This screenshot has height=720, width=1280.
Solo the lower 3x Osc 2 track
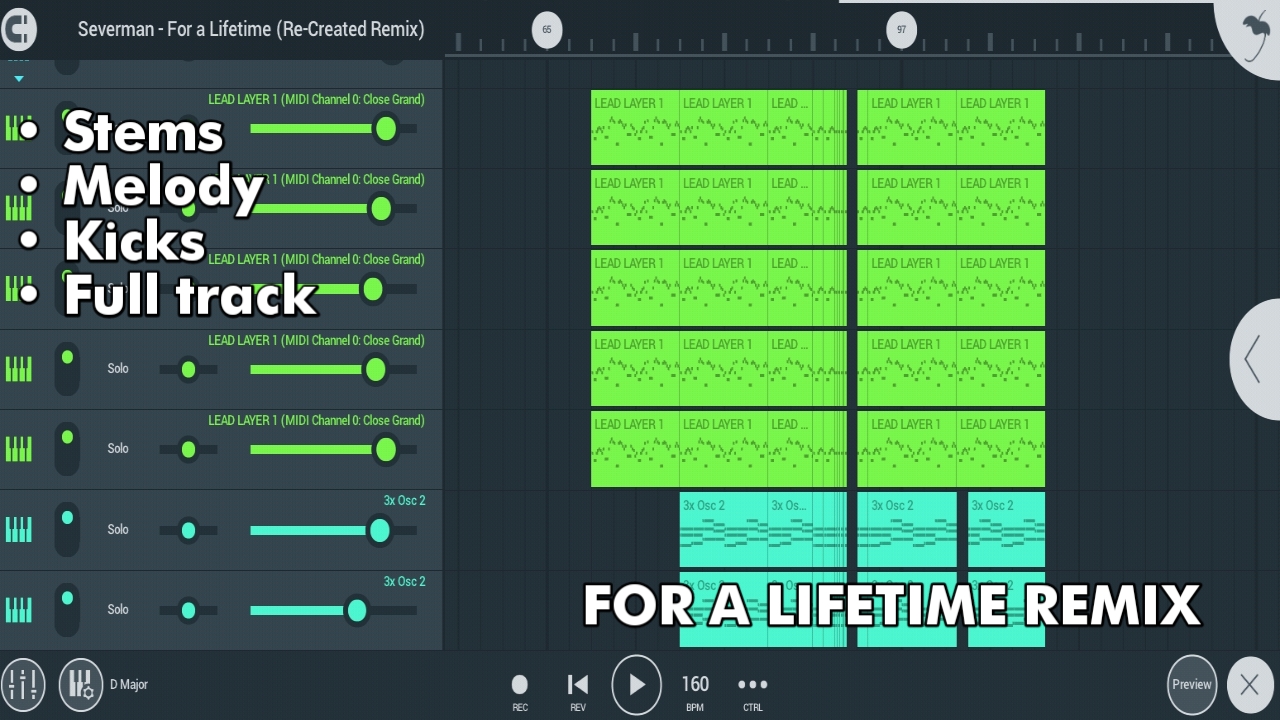(x=118, y=610)
